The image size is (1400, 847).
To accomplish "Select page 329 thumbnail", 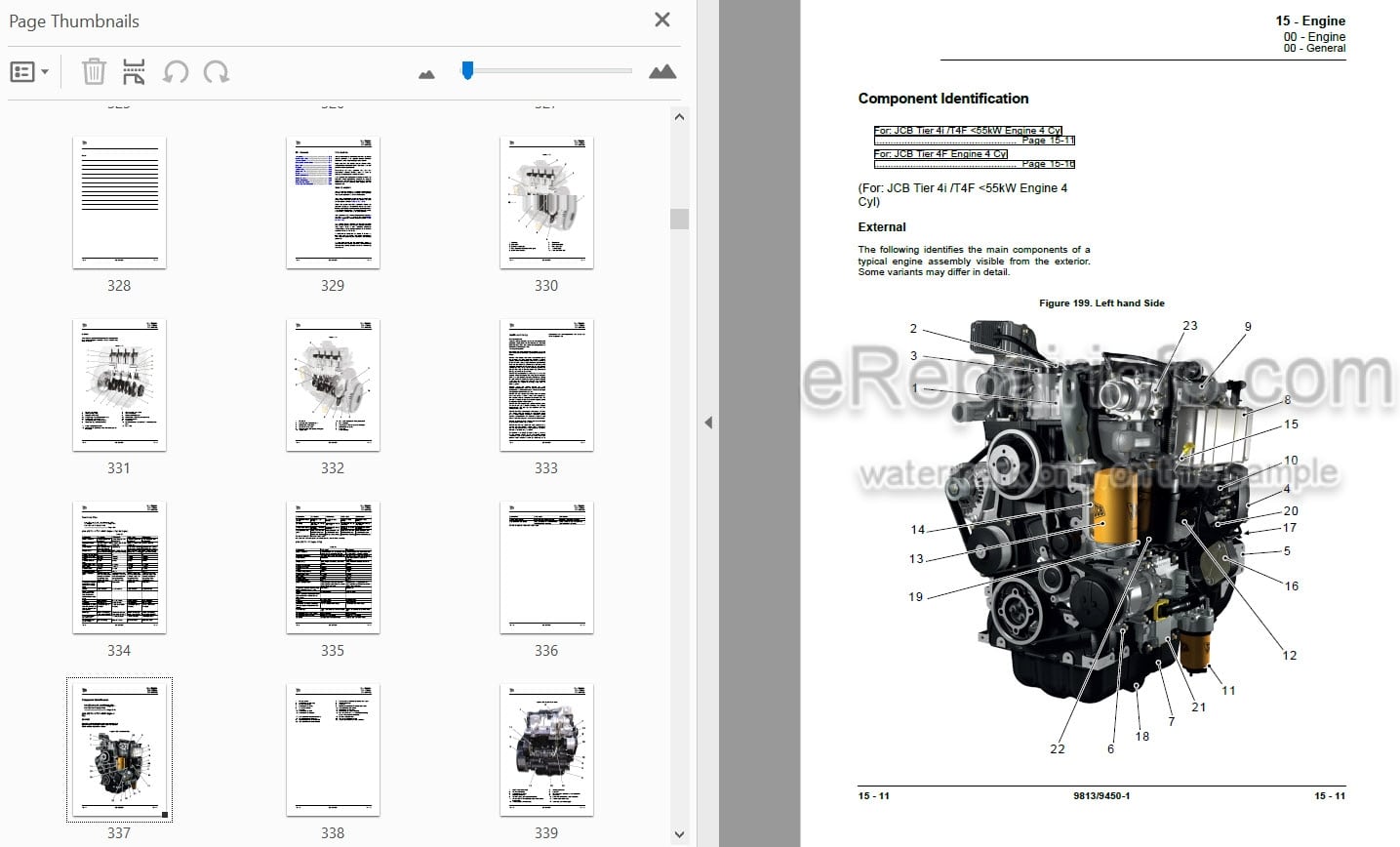I will tap(333, 202).
